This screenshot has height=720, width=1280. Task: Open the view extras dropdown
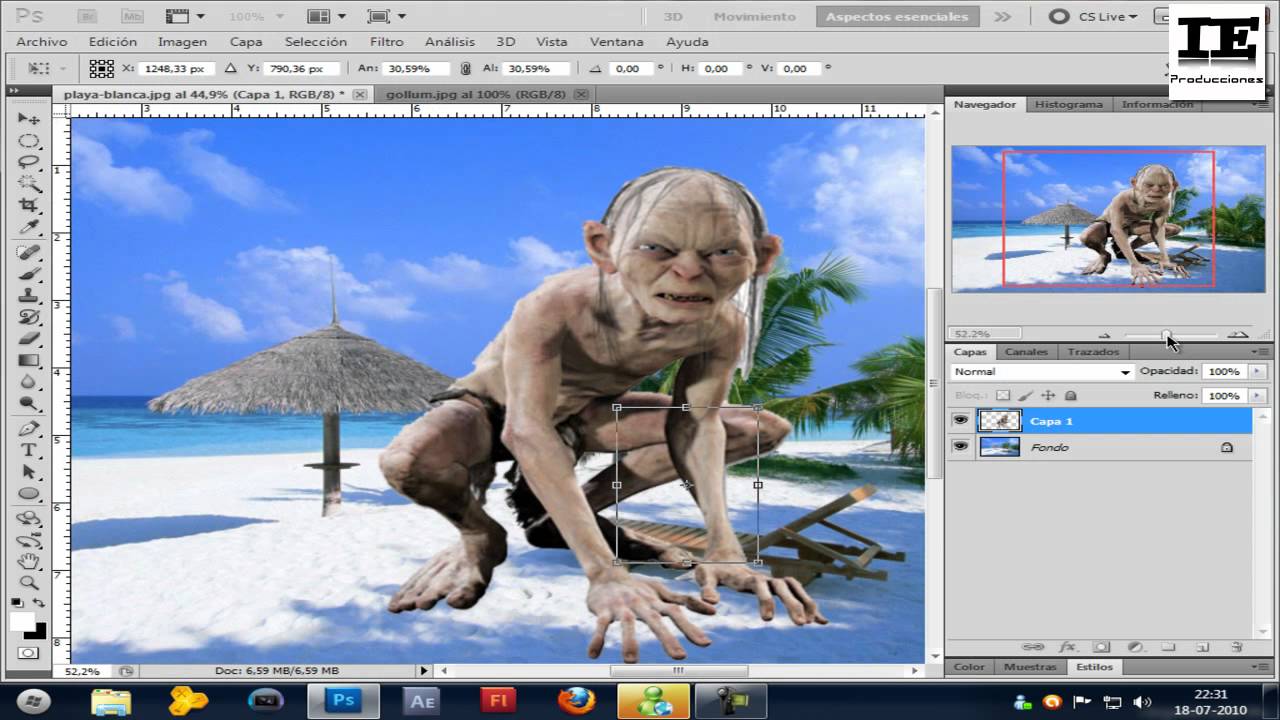click(184, 16)
